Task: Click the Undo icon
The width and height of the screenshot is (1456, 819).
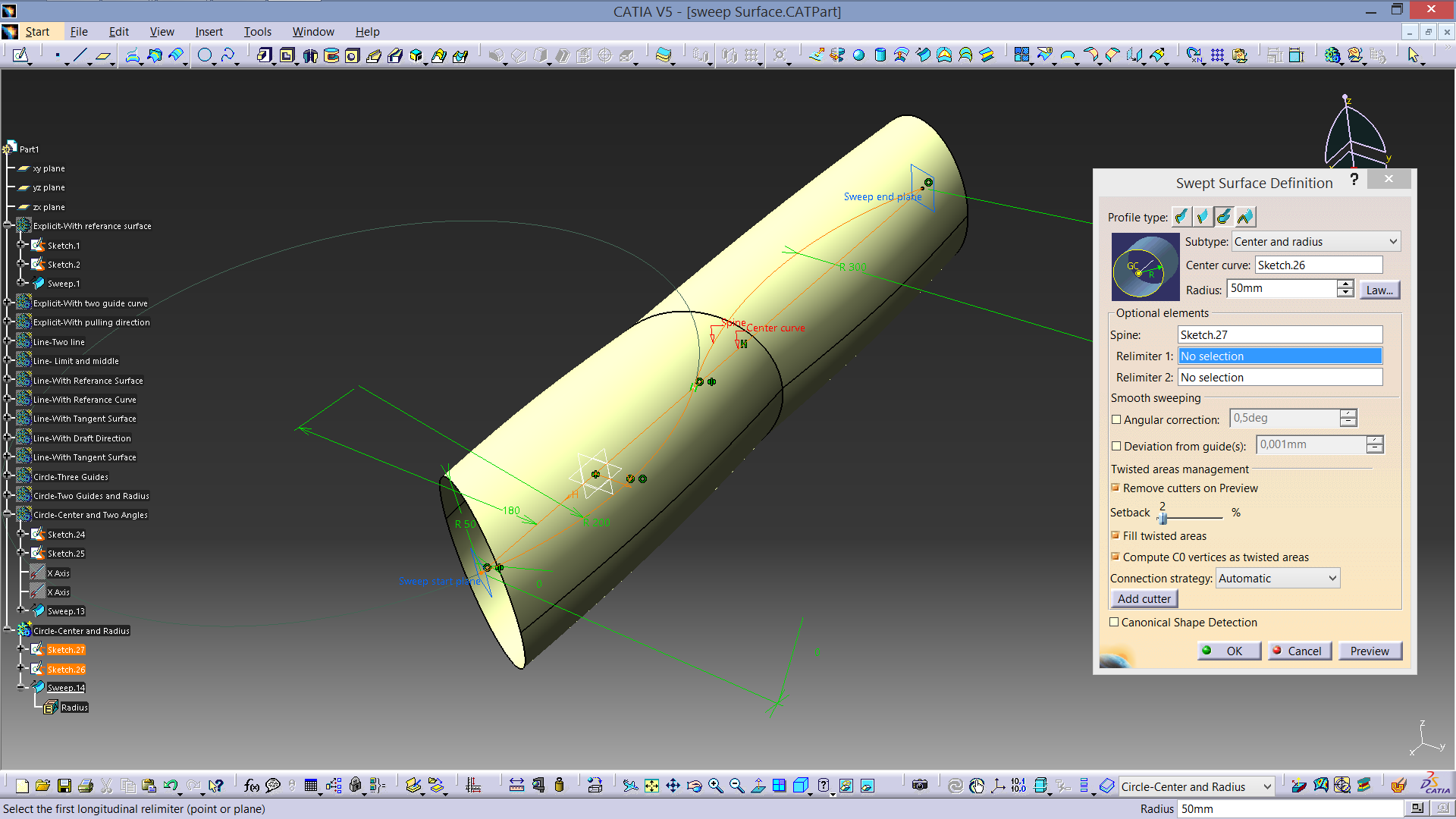Action: pos(171,786)
